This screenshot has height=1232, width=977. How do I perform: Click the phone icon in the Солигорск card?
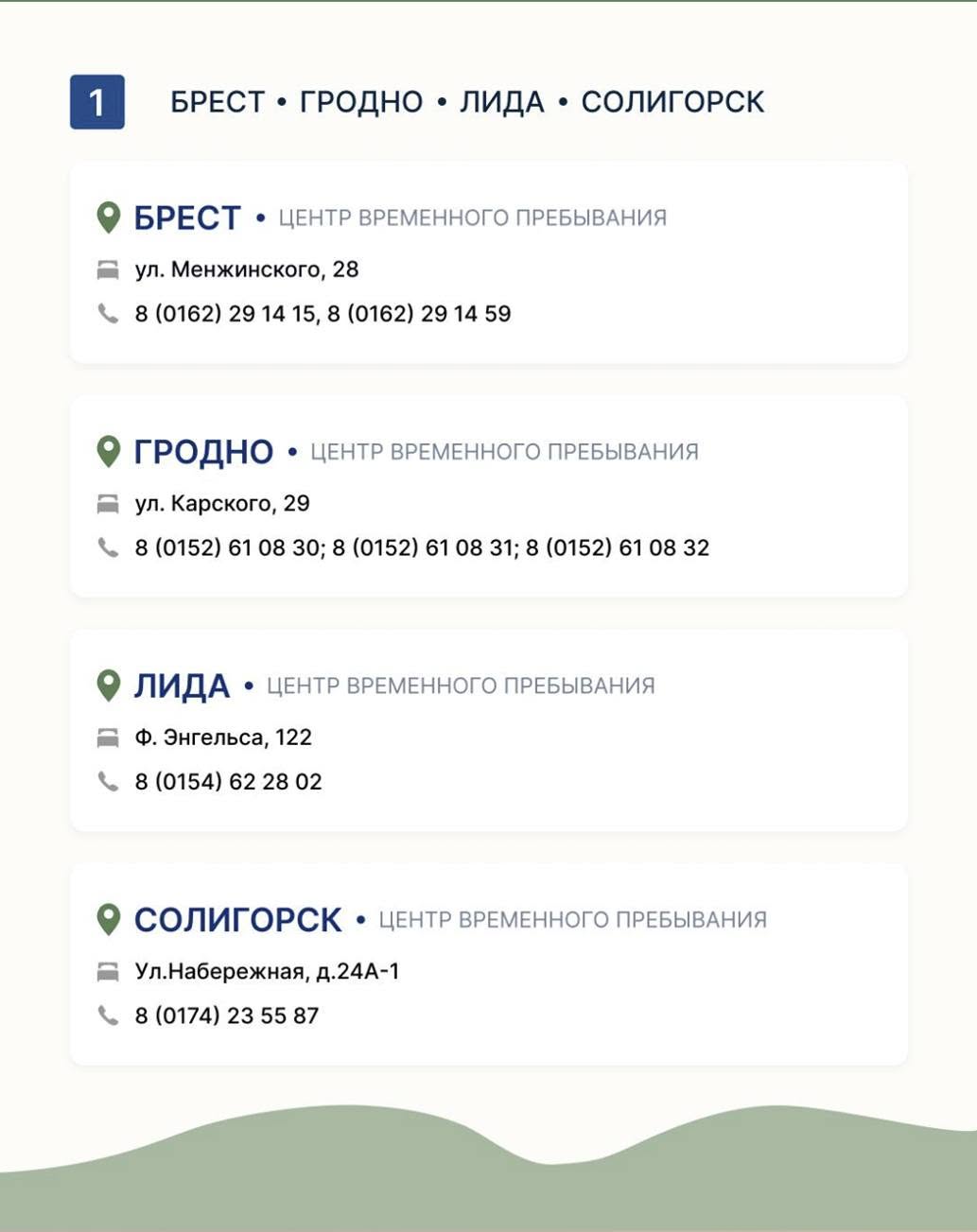coord(108,1015)
